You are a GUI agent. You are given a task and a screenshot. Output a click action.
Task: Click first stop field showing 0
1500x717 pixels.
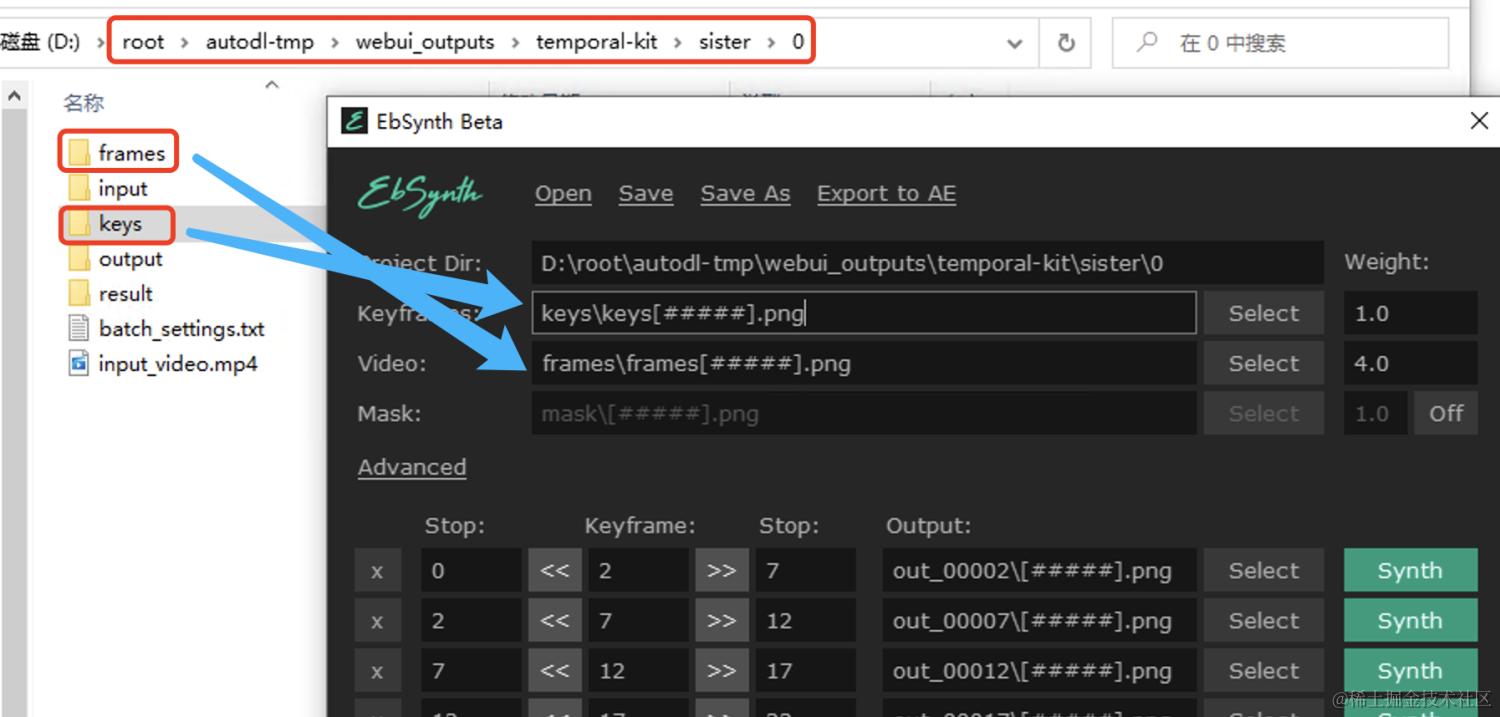pos(471,571)
